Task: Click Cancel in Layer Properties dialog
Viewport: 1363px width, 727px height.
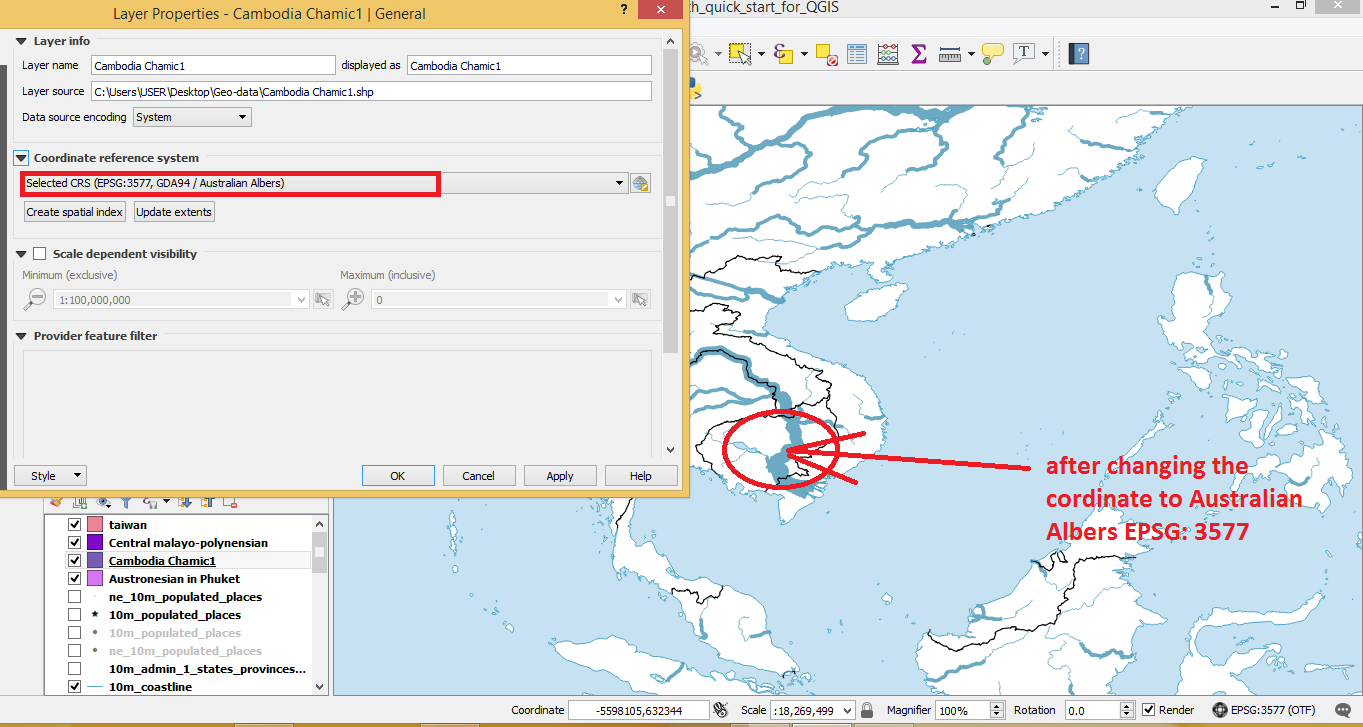Action: coord(479,476)
